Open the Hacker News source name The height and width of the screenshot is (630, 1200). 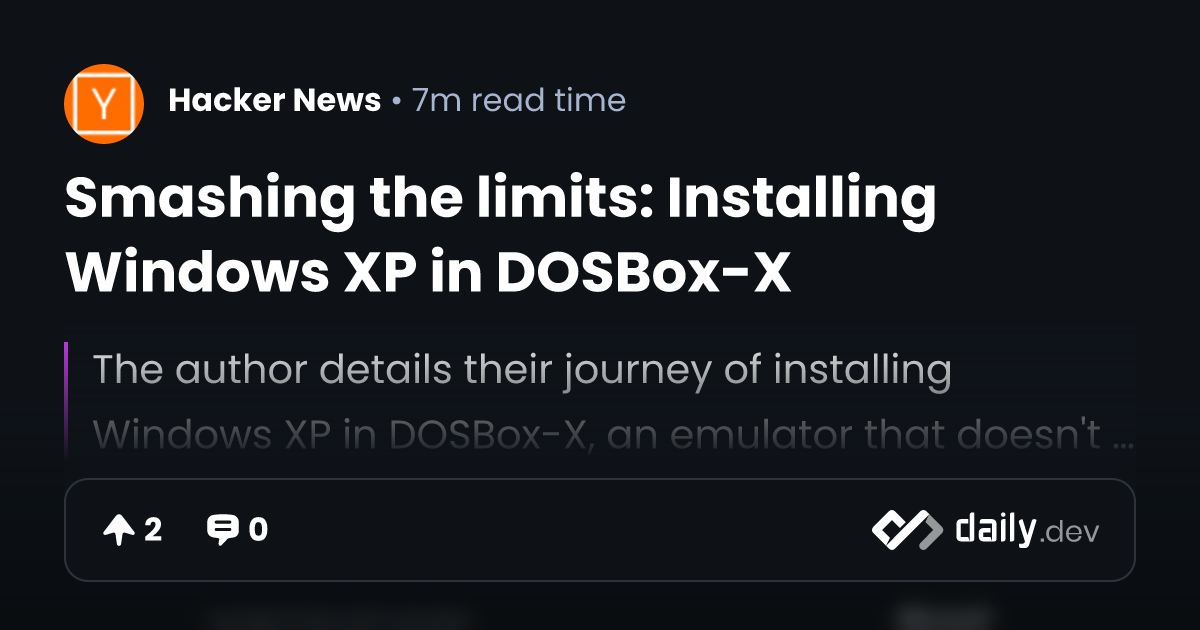click(x=275, y=100)
